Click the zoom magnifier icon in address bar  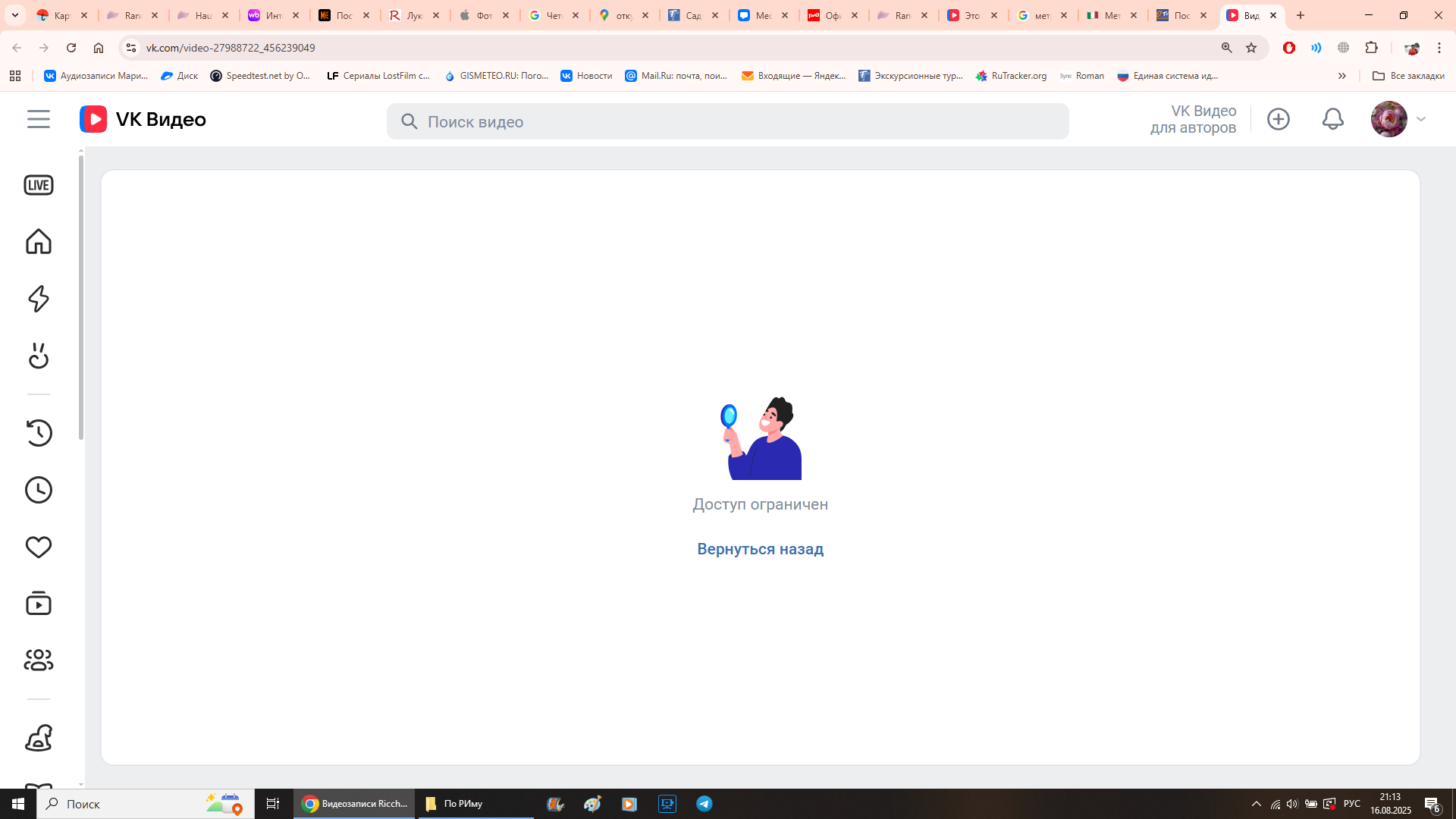click(1226, 48)
